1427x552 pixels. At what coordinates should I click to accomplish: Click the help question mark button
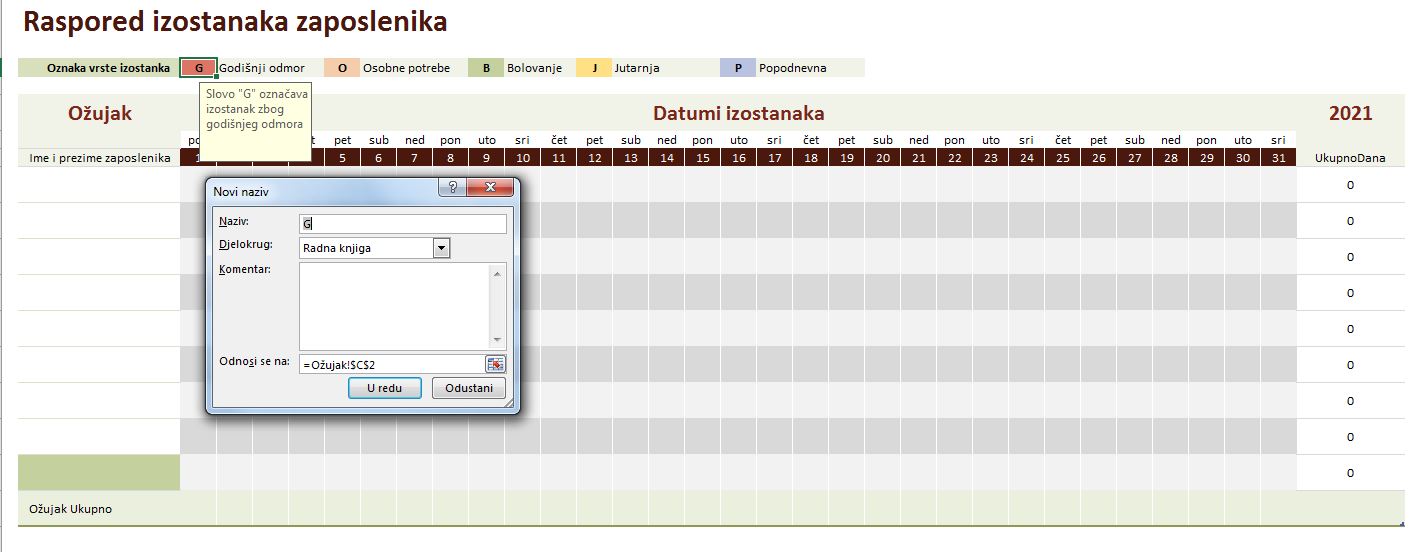click(452, 188)
